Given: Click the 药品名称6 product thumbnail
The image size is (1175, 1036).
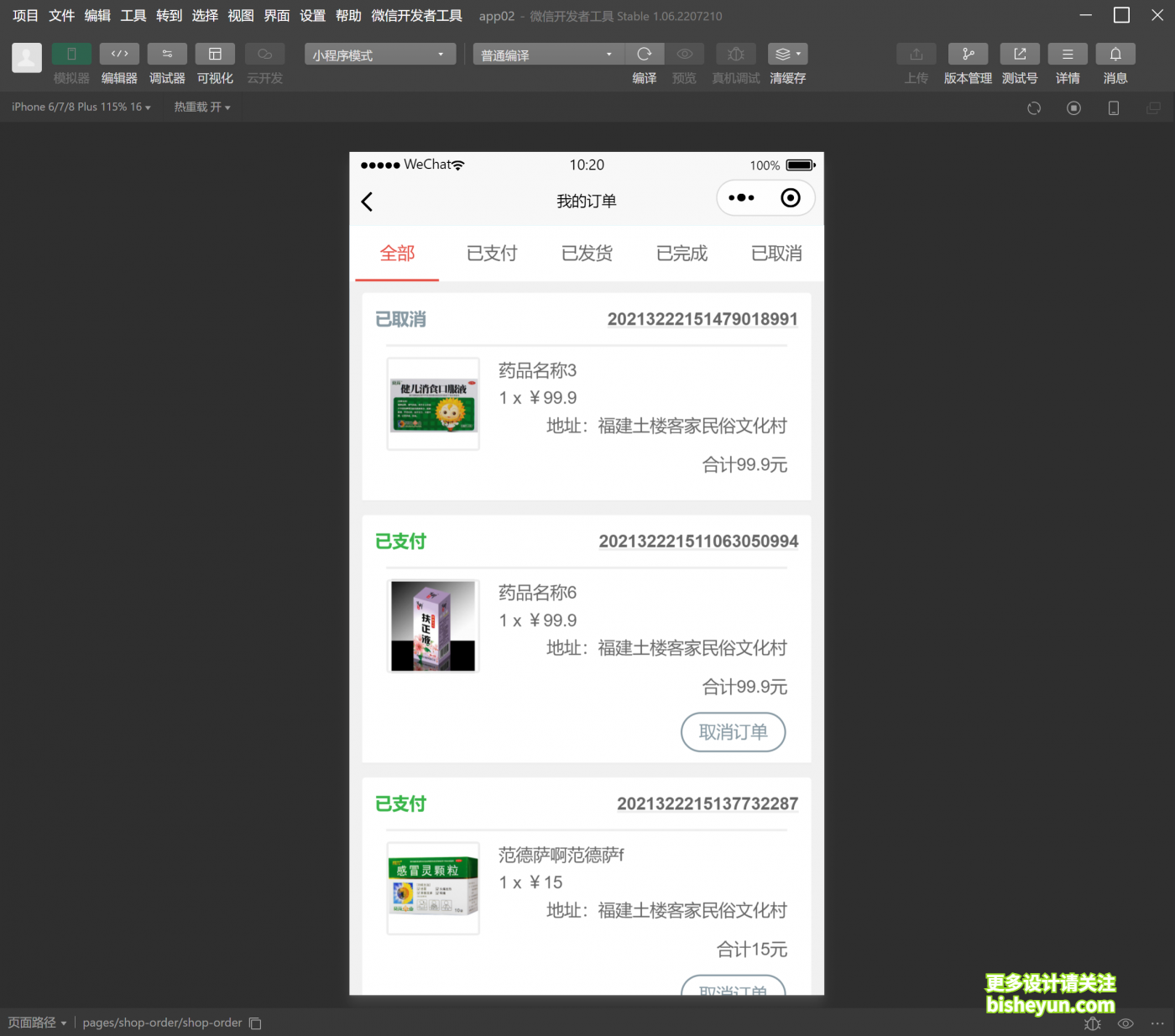Looking at the screenshot, I should [433, 626].
